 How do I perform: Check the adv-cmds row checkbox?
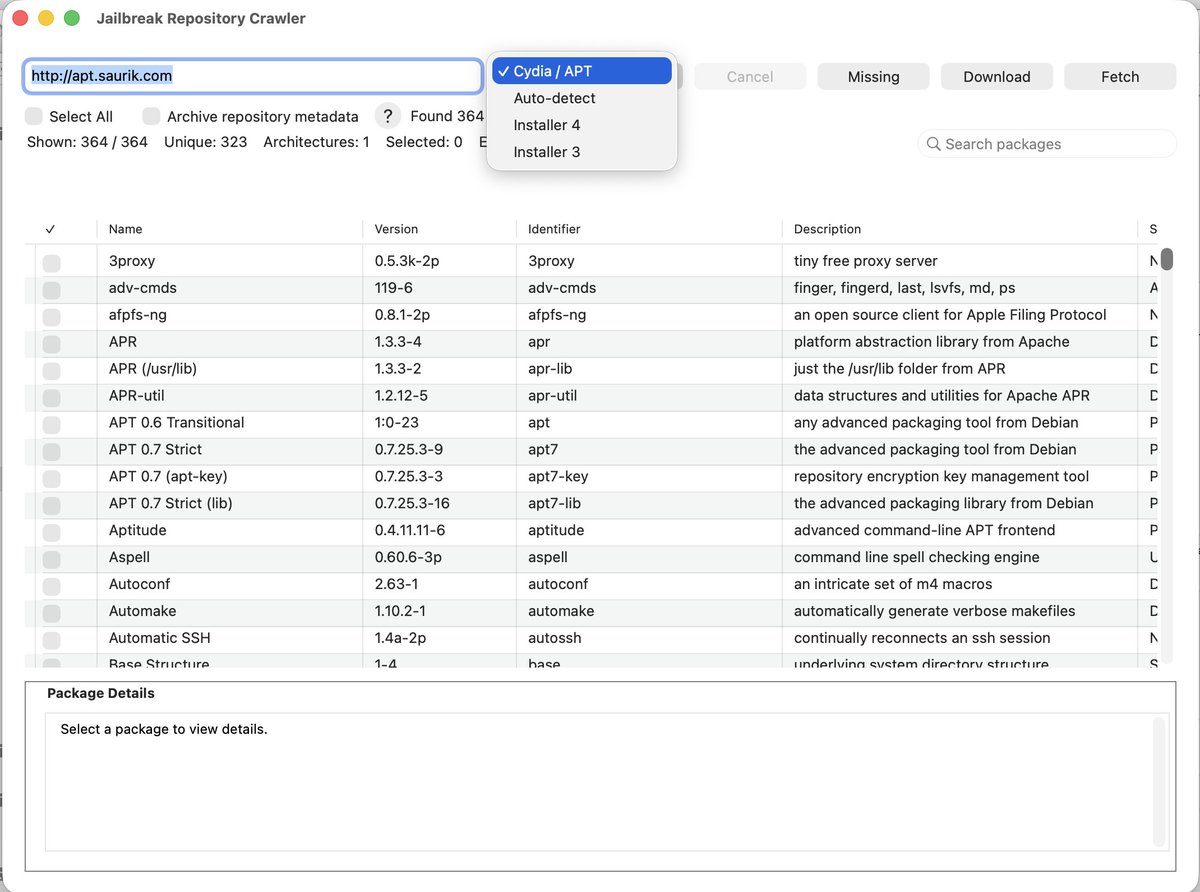point(51,289)
